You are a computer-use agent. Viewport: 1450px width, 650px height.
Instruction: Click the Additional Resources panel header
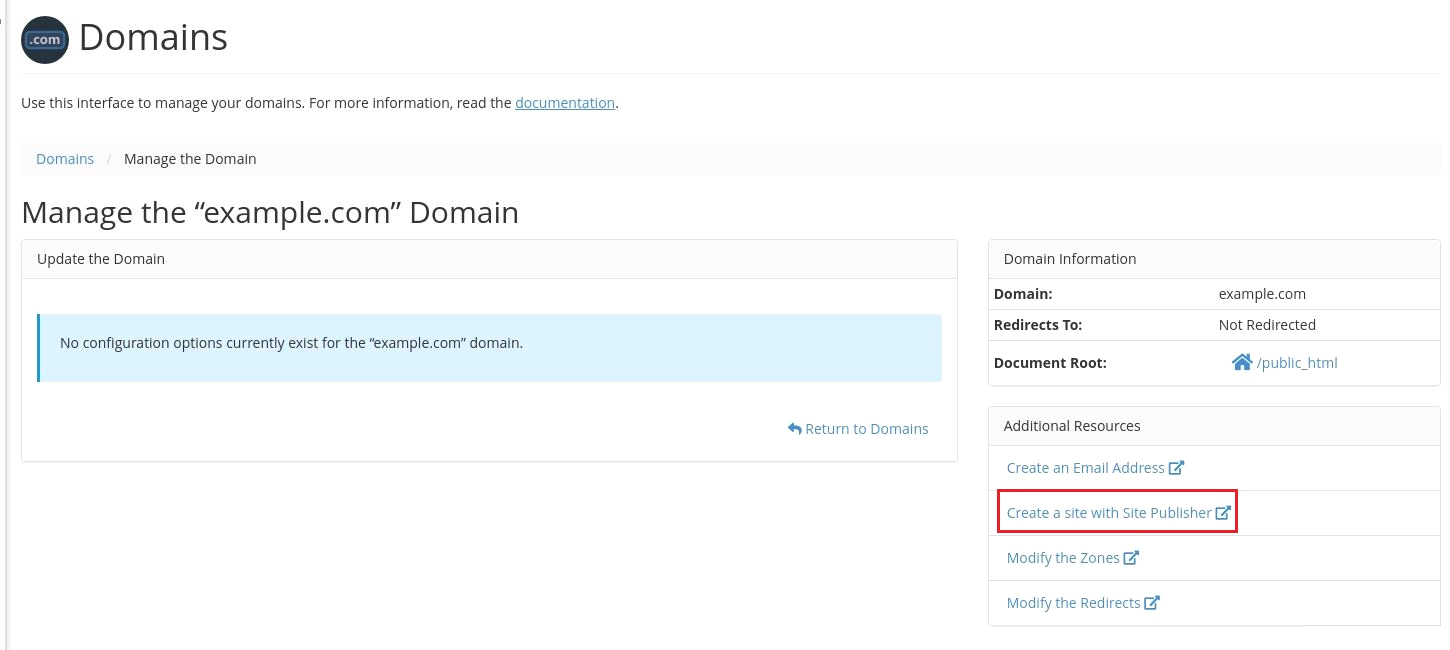coord(1072,425)
